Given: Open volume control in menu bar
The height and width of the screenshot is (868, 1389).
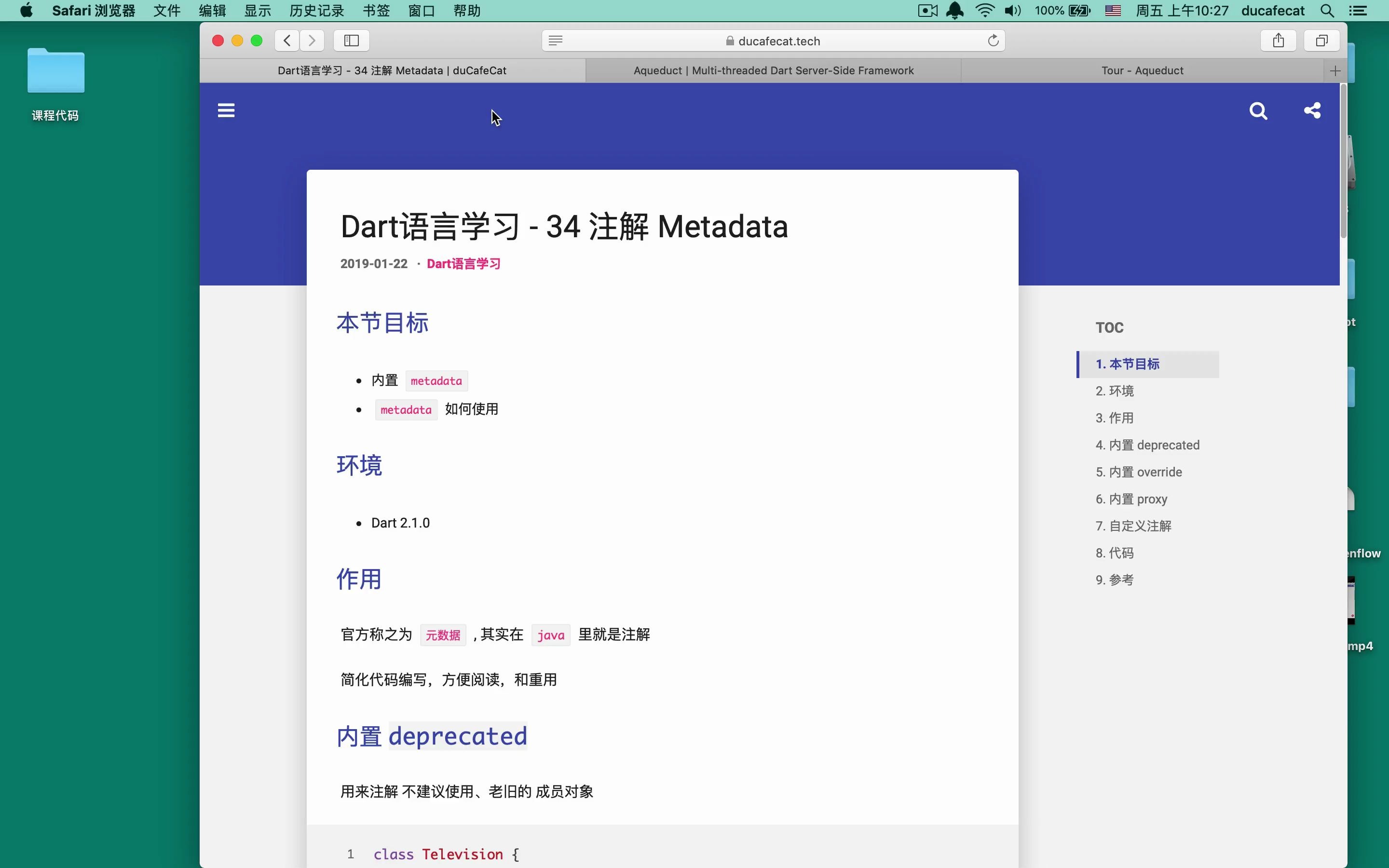Looking at the screenshot, I should pos(1012,10).
